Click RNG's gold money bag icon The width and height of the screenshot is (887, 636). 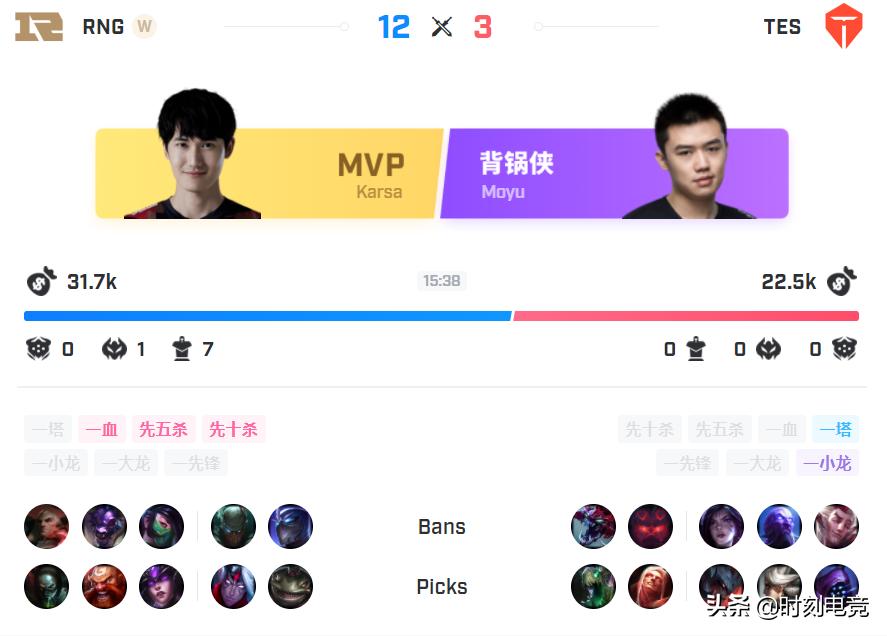tap(42, 281)
